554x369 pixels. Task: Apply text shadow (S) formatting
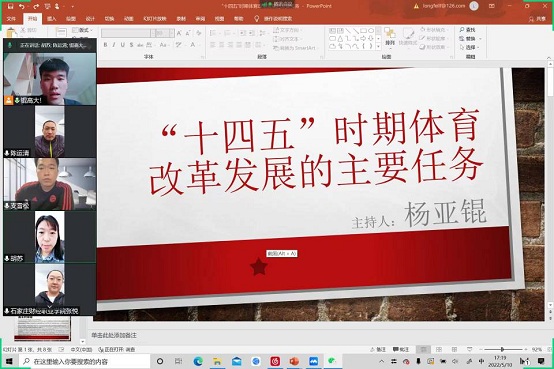pyautogui.click(x=131, y=45)
